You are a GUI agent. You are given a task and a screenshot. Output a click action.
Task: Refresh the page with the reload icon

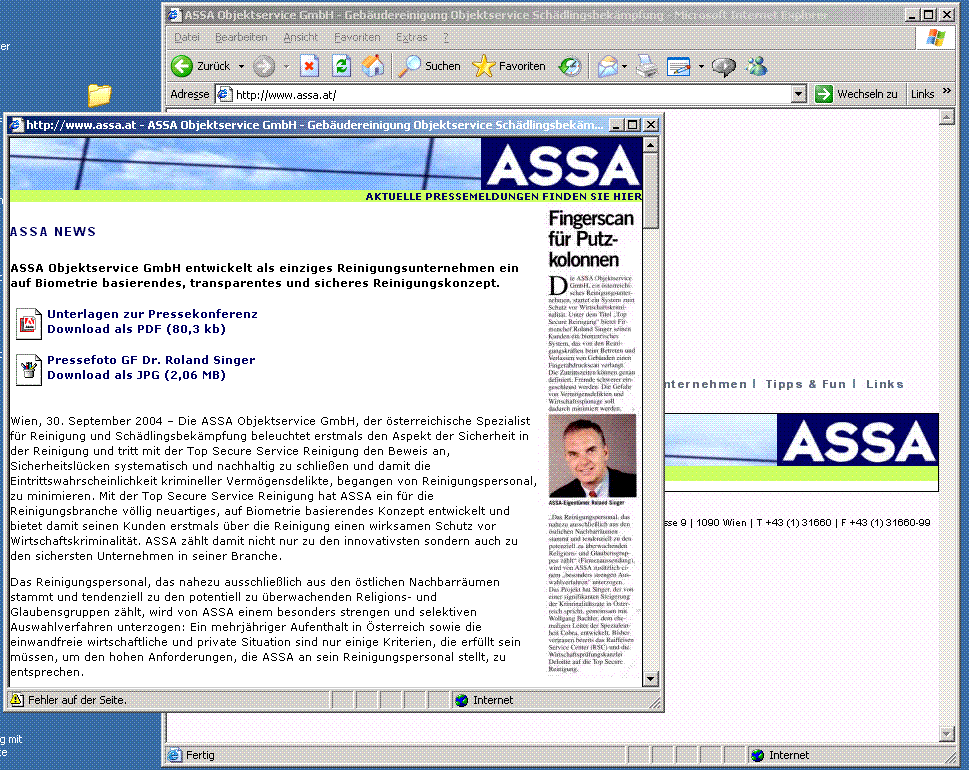click(x=342, y=66)
